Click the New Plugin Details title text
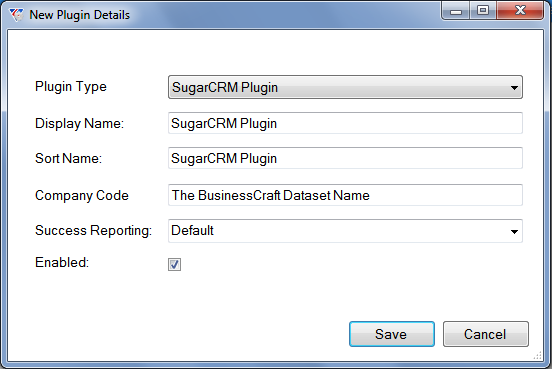This screenshot has height=369, width=552. tap(80, 15)
